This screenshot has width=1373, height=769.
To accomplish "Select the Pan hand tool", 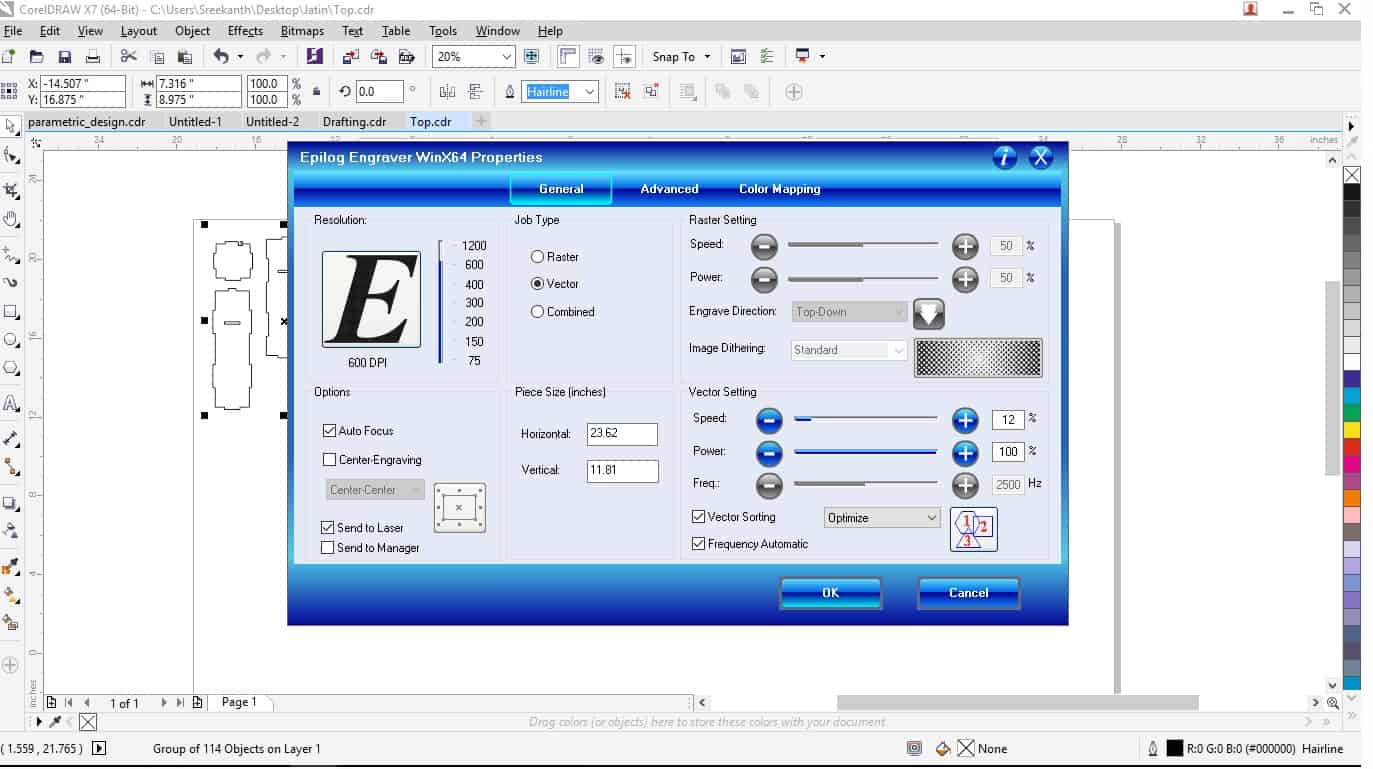I will [x=11, y=219].
